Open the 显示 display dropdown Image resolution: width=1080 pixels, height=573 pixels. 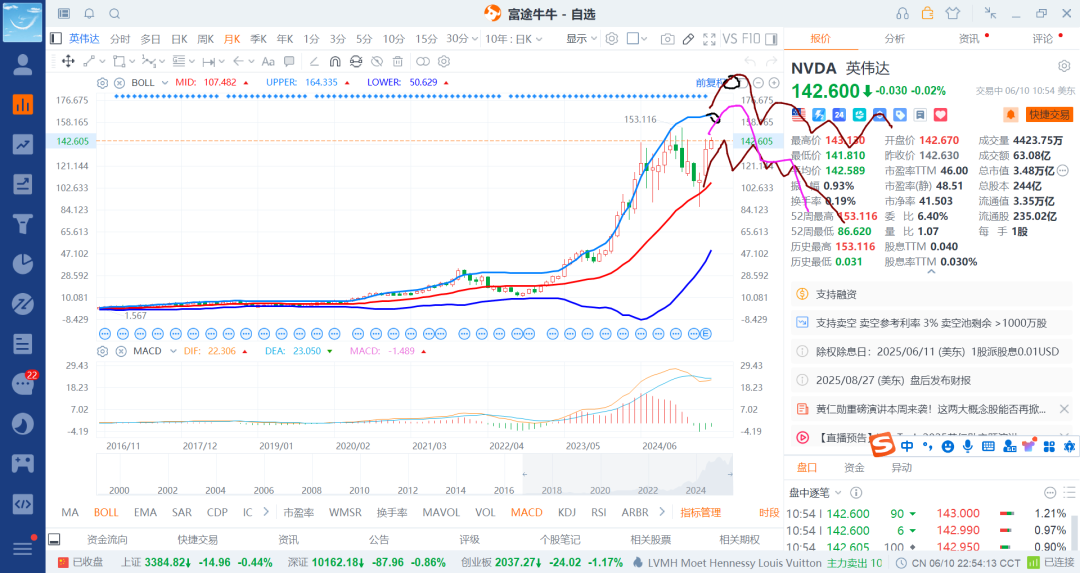pos(581,39)
